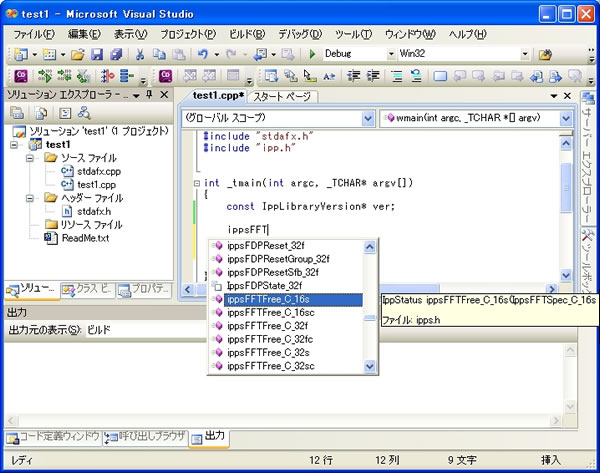Screen dimensions: 600x473
Task: Click the Increase Indent toolbar icon
Action: [373, 76]
